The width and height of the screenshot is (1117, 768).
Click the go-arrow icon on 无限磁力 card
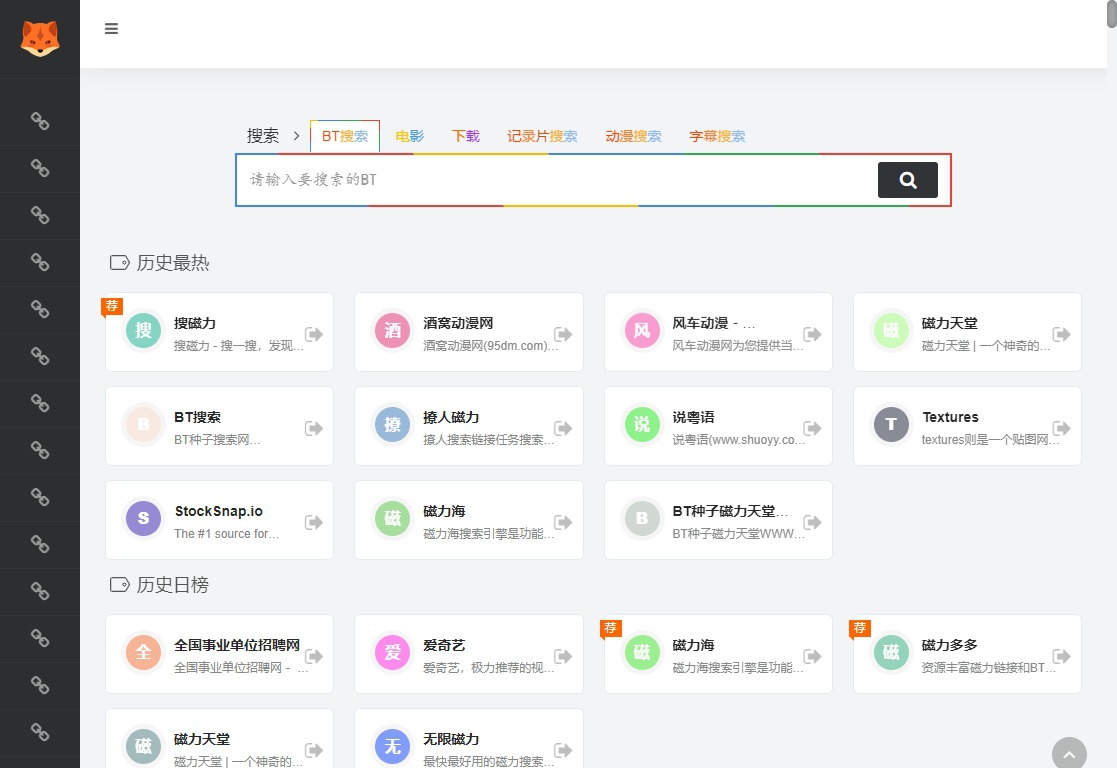563,750
